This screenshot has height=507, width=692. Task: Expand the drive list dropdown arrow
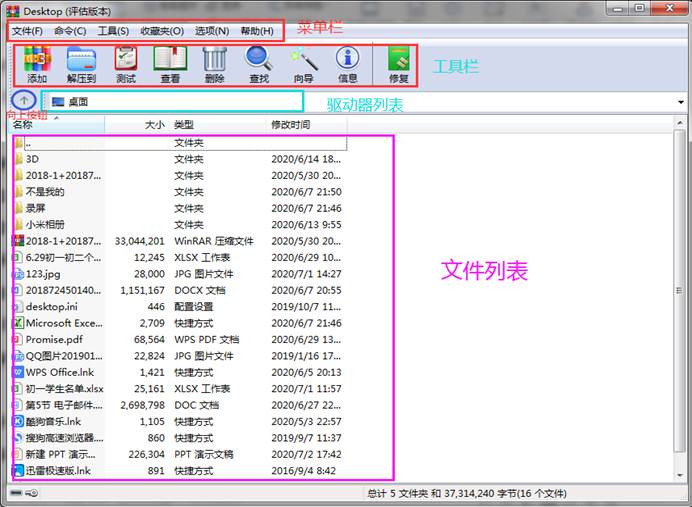coord(681,102)
